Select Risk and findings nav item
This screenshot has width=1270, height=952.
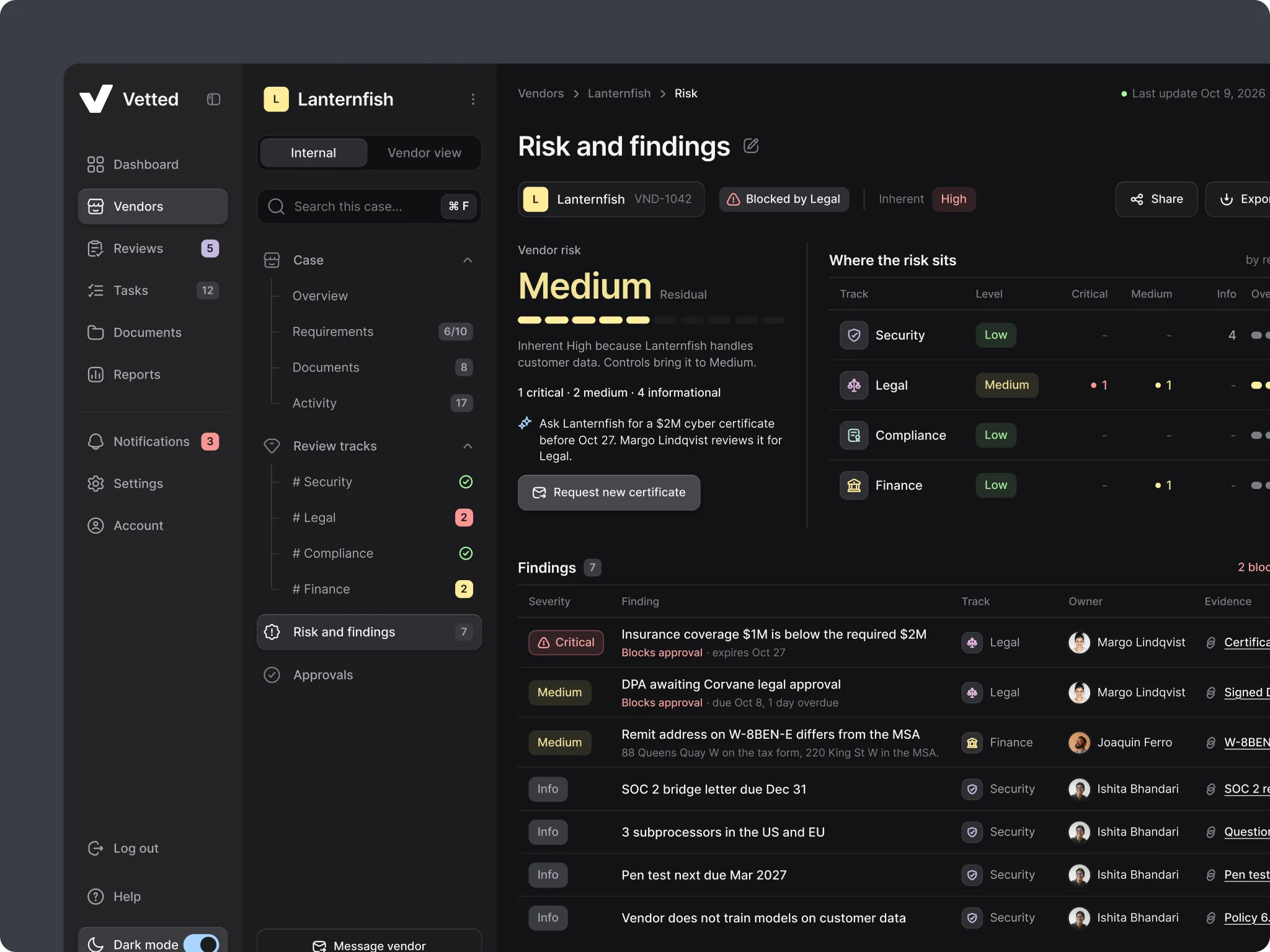[369, 632]
